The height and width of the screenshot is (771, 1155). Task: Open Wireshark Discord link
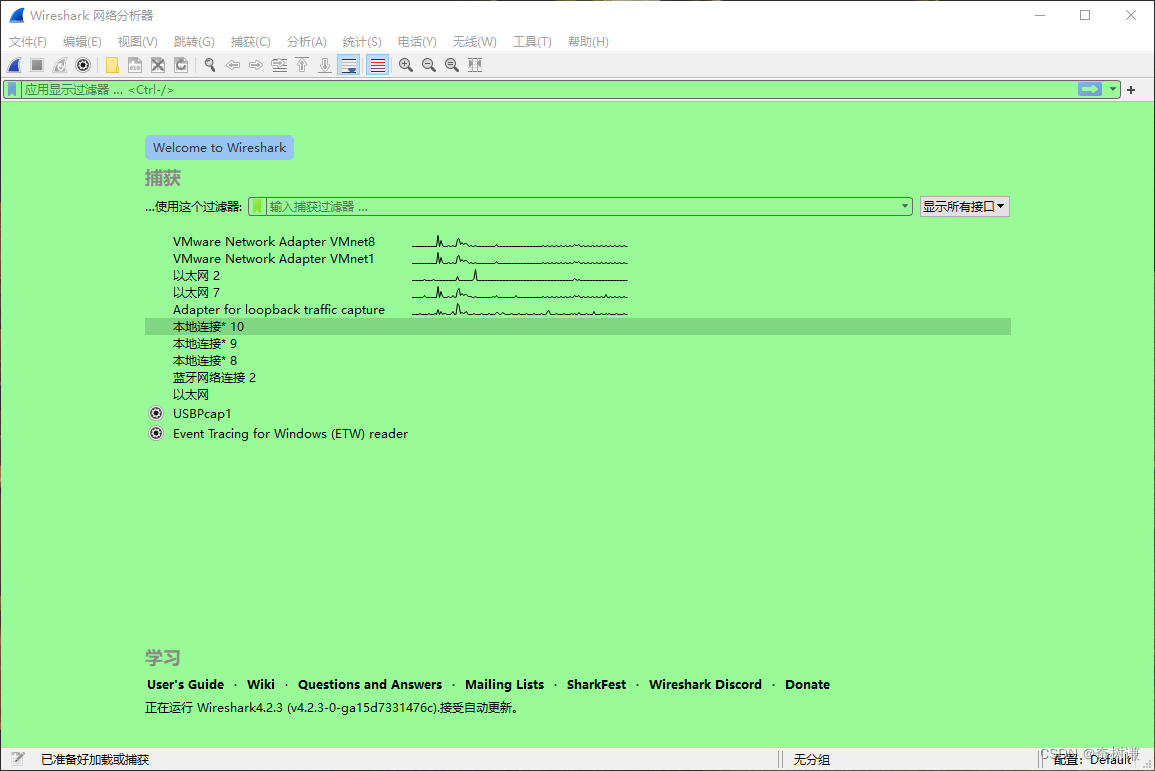pyautogui.click(x=705, y=684)
